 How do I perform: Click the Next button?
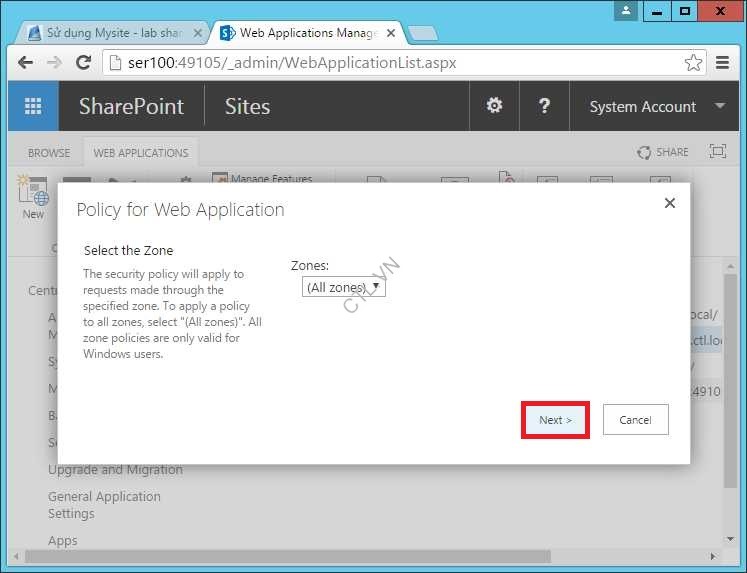[555, 420]
